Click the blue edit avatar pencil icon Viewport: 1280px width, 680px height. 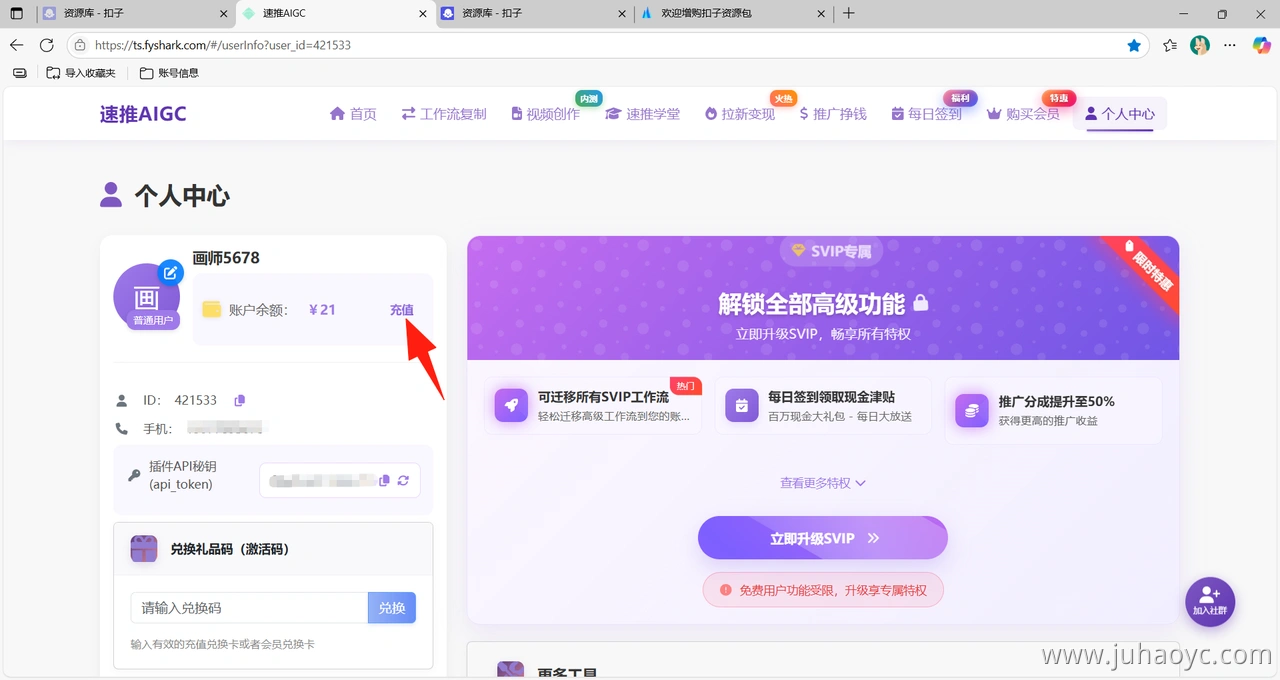point(172,272)
